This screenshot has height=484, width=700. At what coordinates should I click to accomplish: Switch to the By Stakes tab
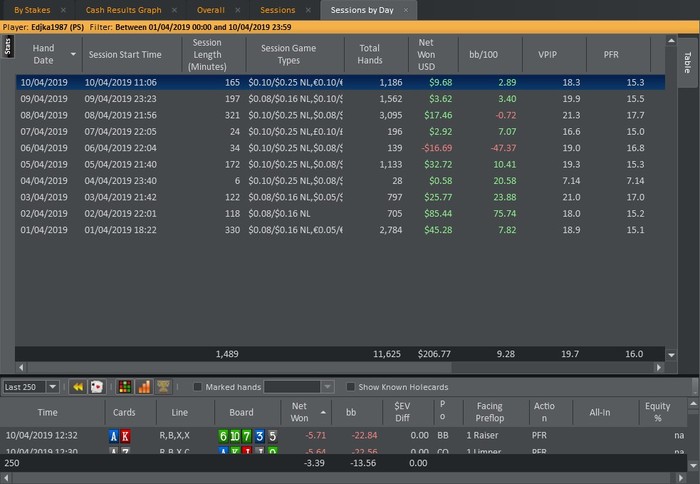pos(32,10)
